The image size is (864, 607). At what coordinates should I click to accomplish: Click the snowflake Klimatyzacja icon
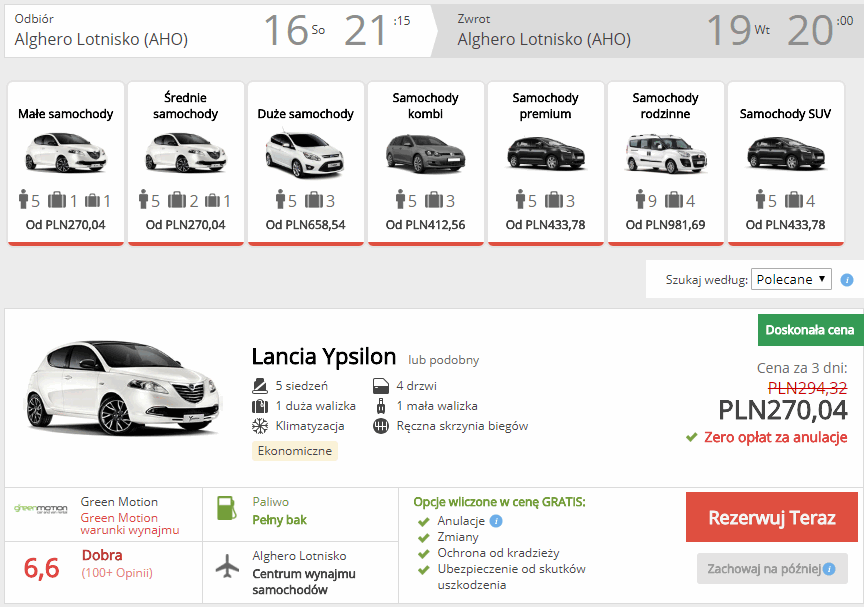coord(259,426)
